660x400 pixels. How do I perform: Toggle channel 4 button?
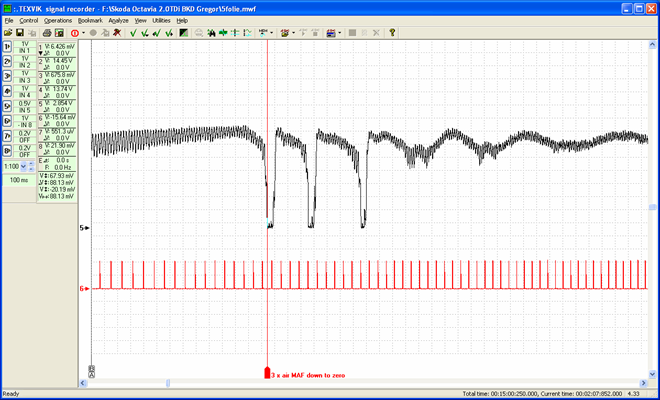point(7,91)
